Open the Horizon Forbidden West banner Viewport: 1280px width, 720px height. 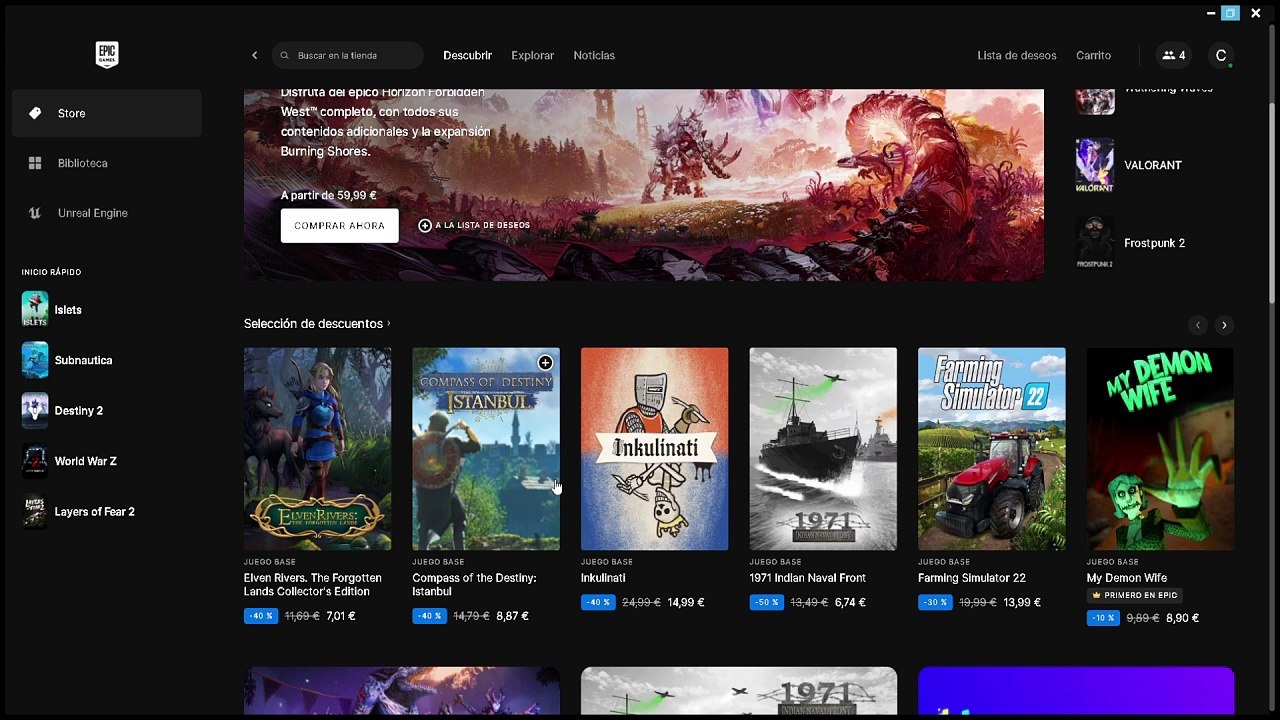tap(644, 185)
